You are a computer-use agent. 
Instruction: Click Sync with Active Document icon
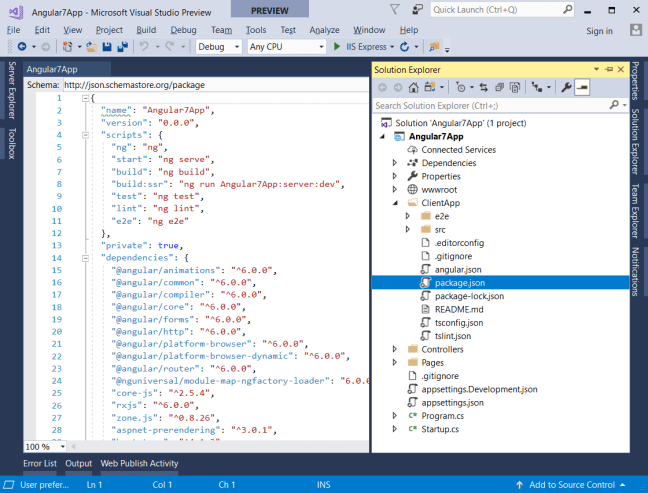(x=484, y=87)
